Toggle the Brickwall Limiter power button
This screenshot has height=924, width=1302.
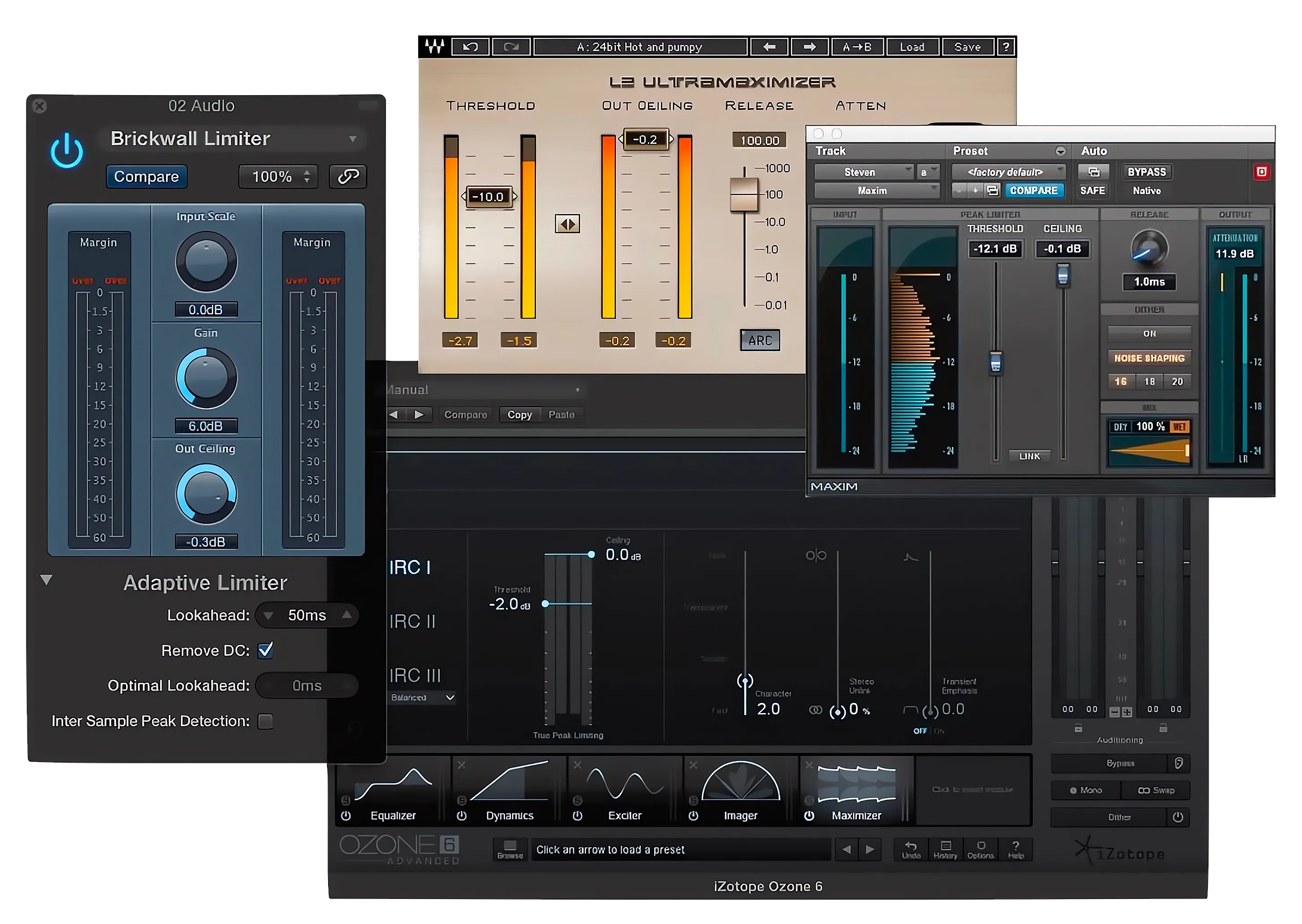[66, 151]
